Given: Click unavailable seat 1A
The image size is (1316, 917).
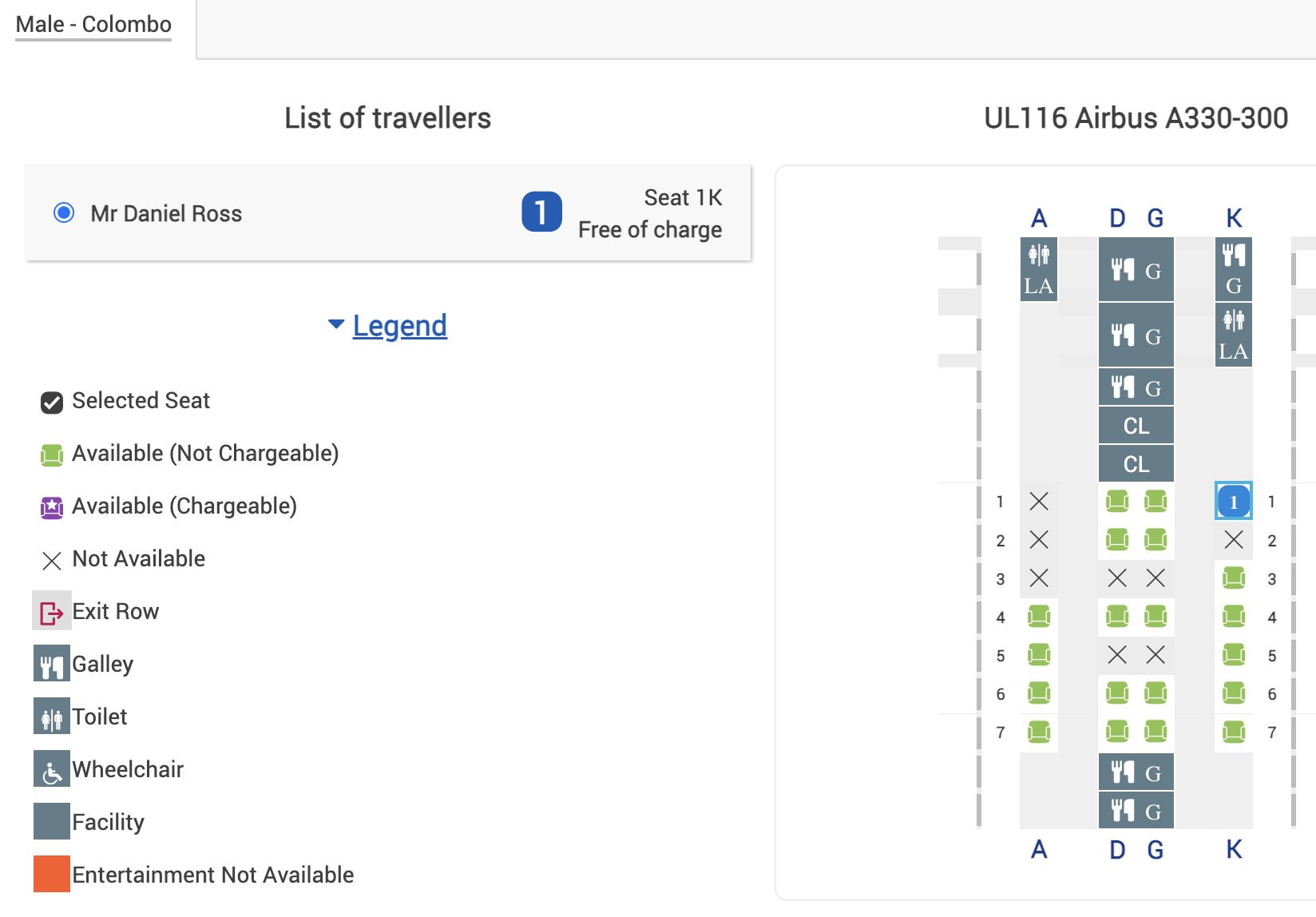Looking at the screenshot, I should pos(1039,502).
